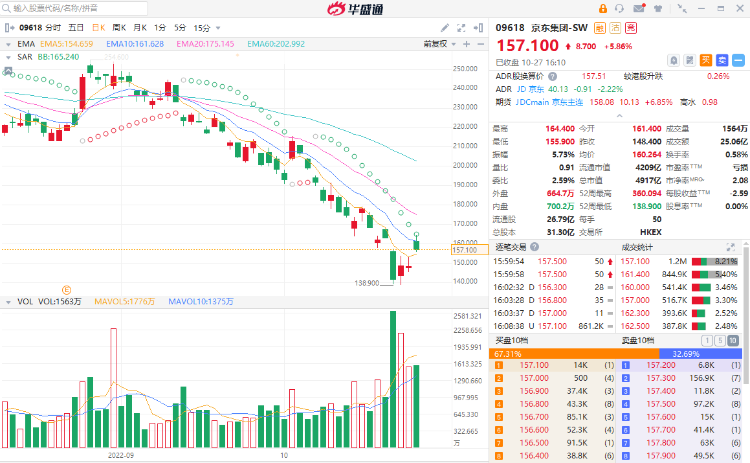Select the 月K monthly chart tab
This screenshot has height=463, width=750.
pos(140,28)
